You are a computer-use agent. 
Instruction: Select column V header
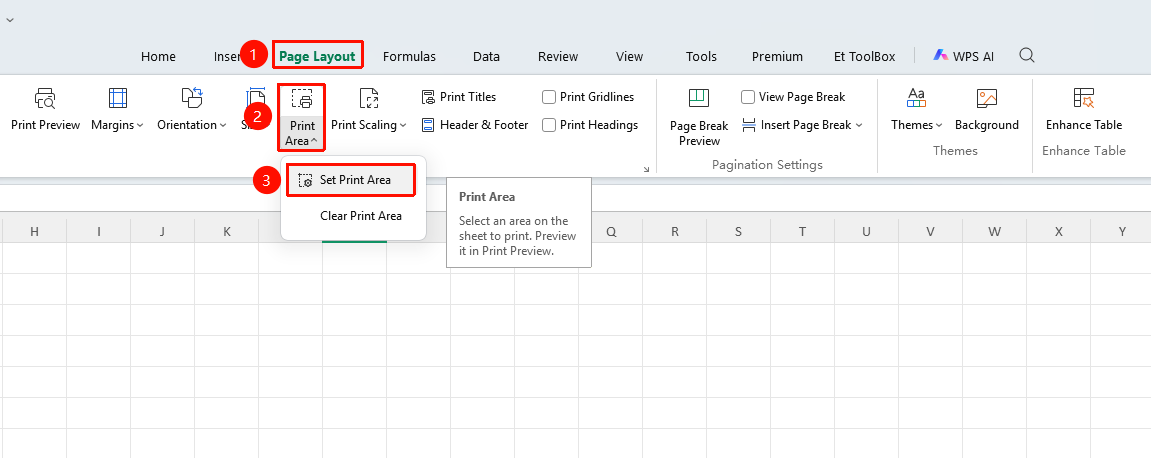pos(930,231)
